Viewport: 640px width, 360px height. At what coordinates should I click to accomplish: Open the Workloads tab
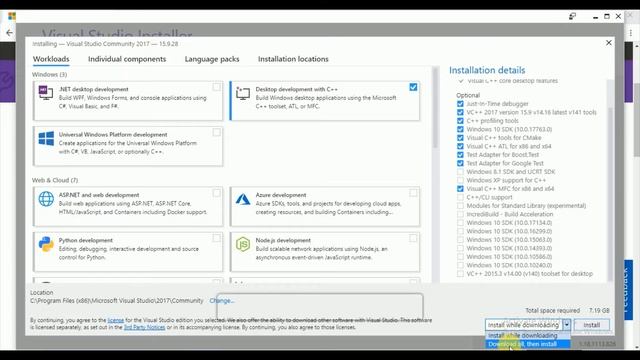point(51,59)
